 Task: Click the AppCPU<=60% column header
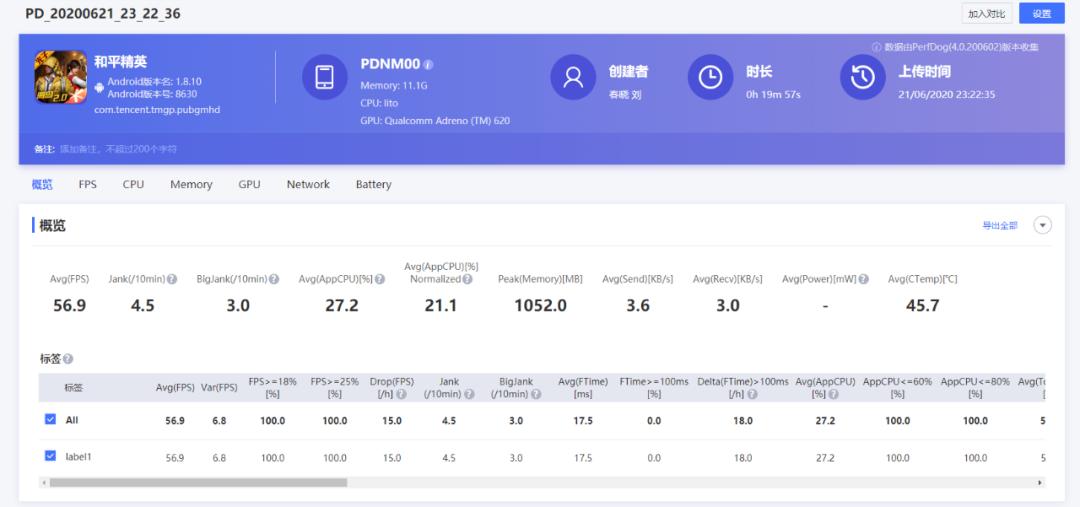(x=897, y=388)
